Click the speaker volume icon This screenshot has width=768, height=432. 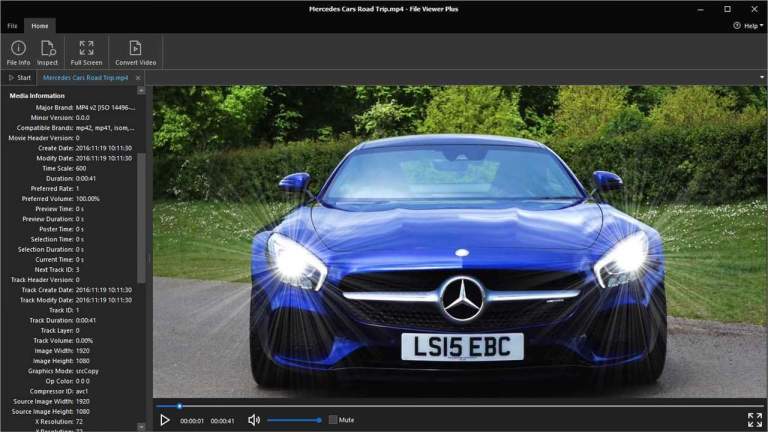pos(254,420)
